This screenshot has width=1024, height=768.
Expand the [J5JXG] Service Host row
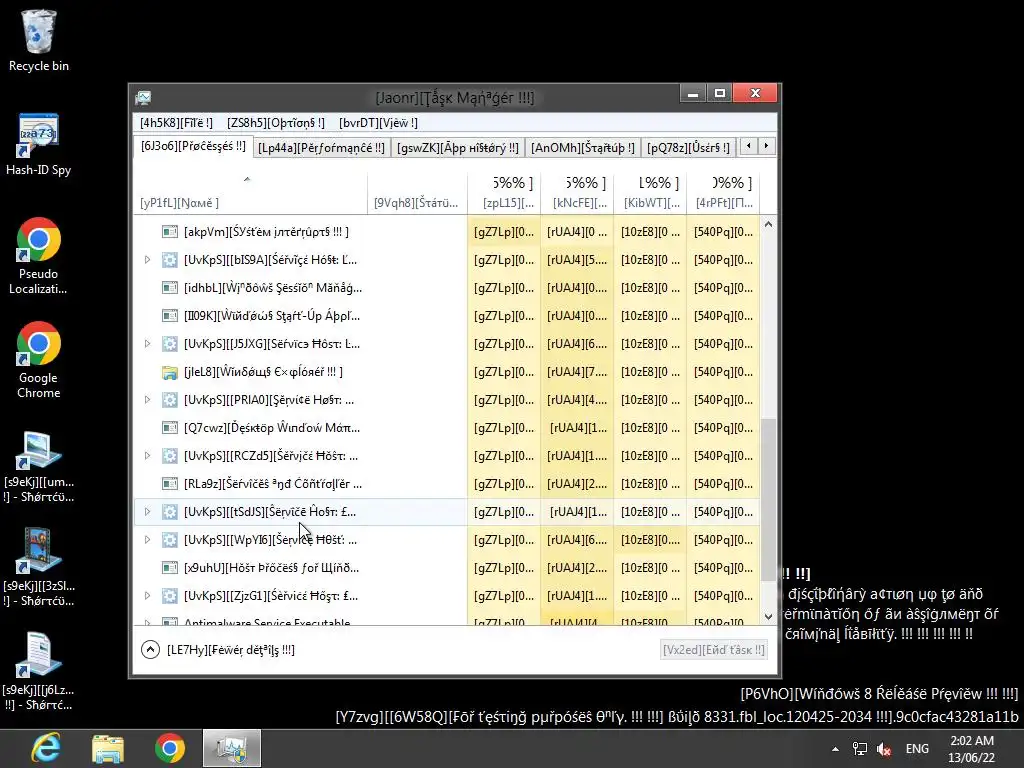coord(148,344)
